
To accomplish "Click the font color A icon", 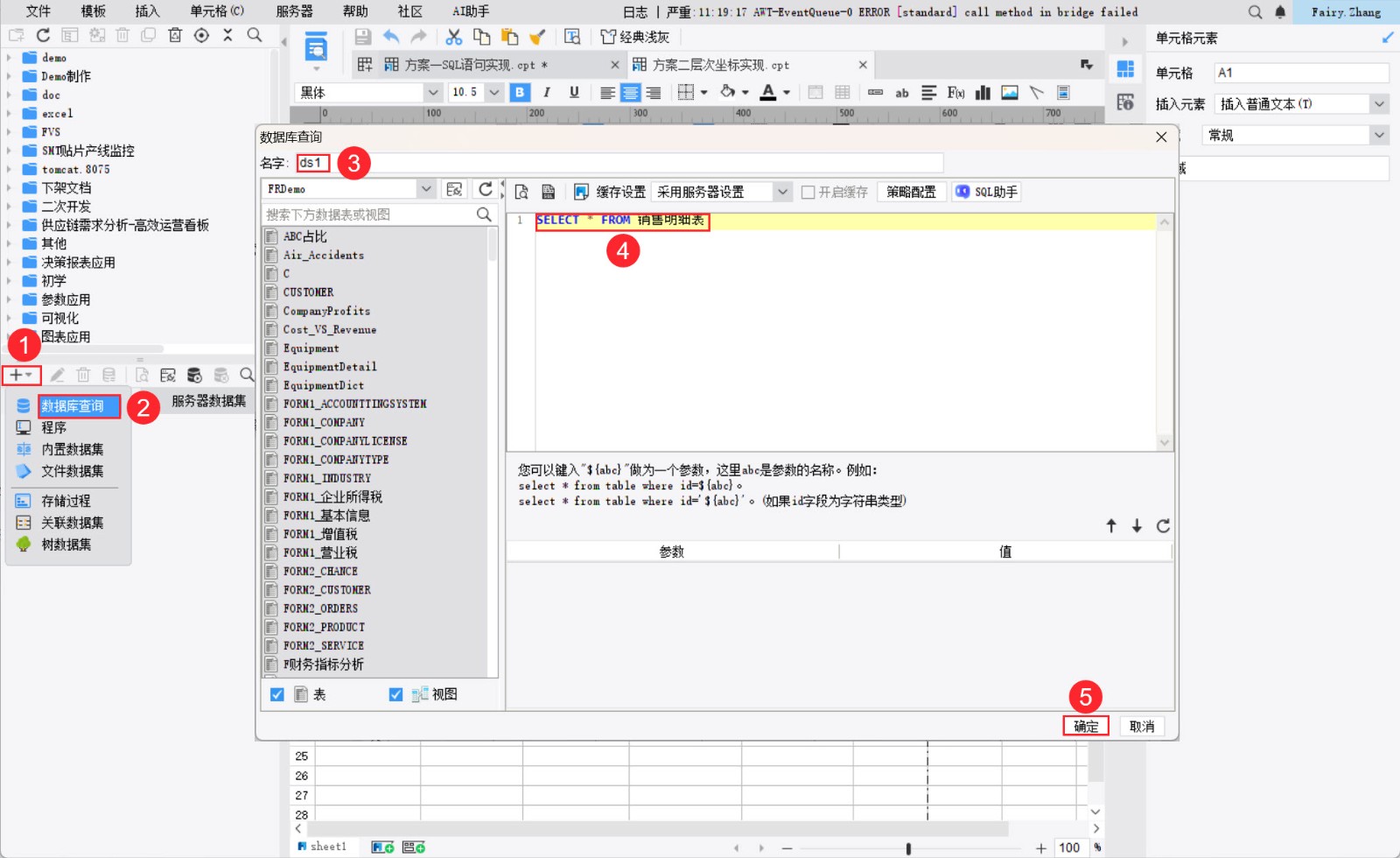I will (x=768, y=92).
